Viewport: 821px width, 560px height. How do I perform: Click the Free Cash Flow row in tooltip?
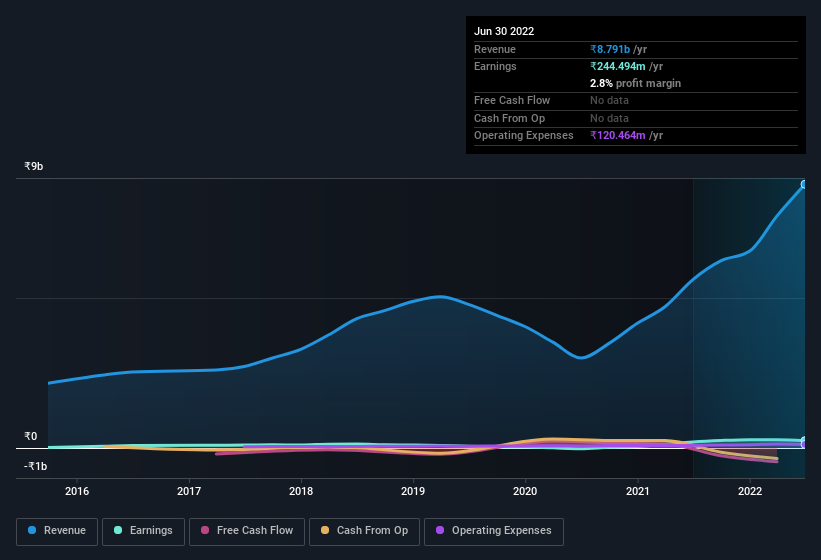pos(636,100)
